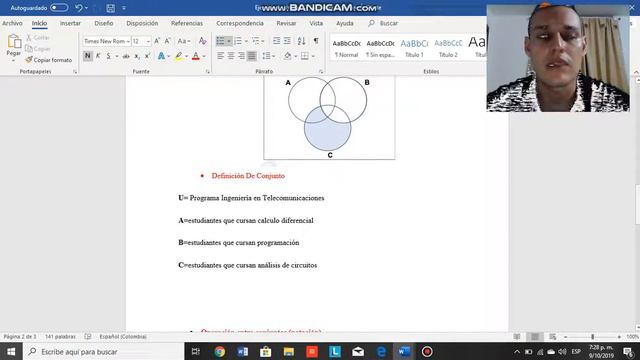Toggle justify alignment
This screenshot has width=640, height=360.
[252, 56]
